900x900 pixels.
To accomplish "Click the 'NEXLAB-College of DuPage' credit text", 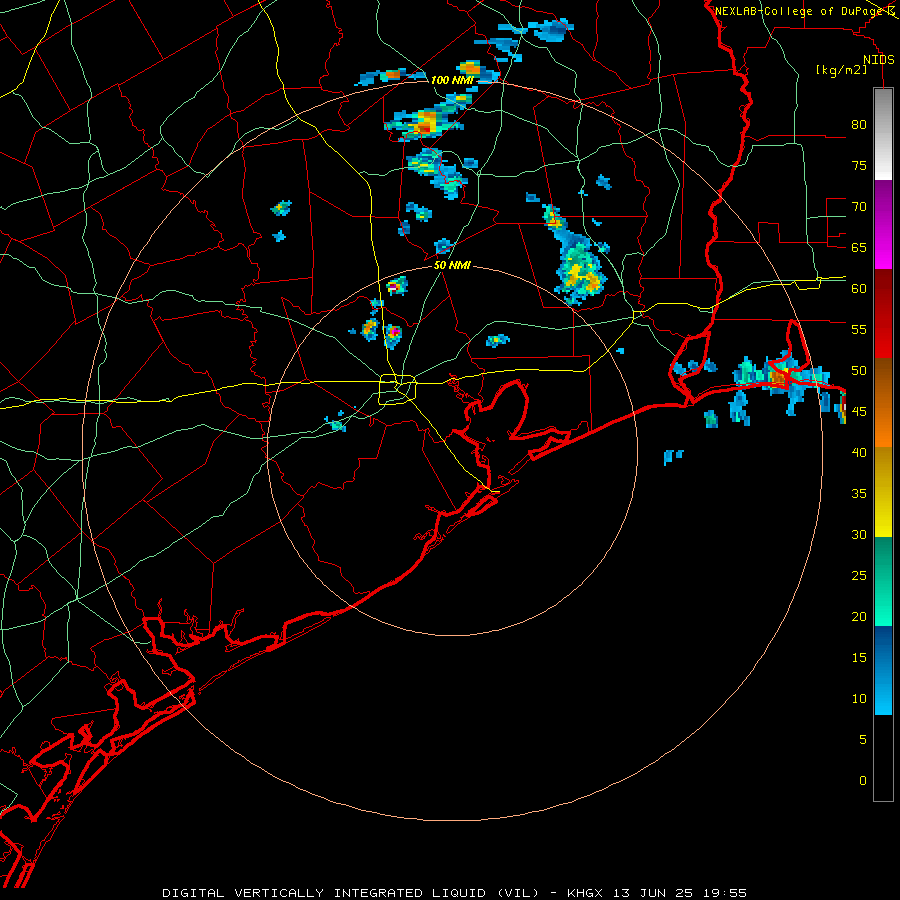I will click(798, 11).
